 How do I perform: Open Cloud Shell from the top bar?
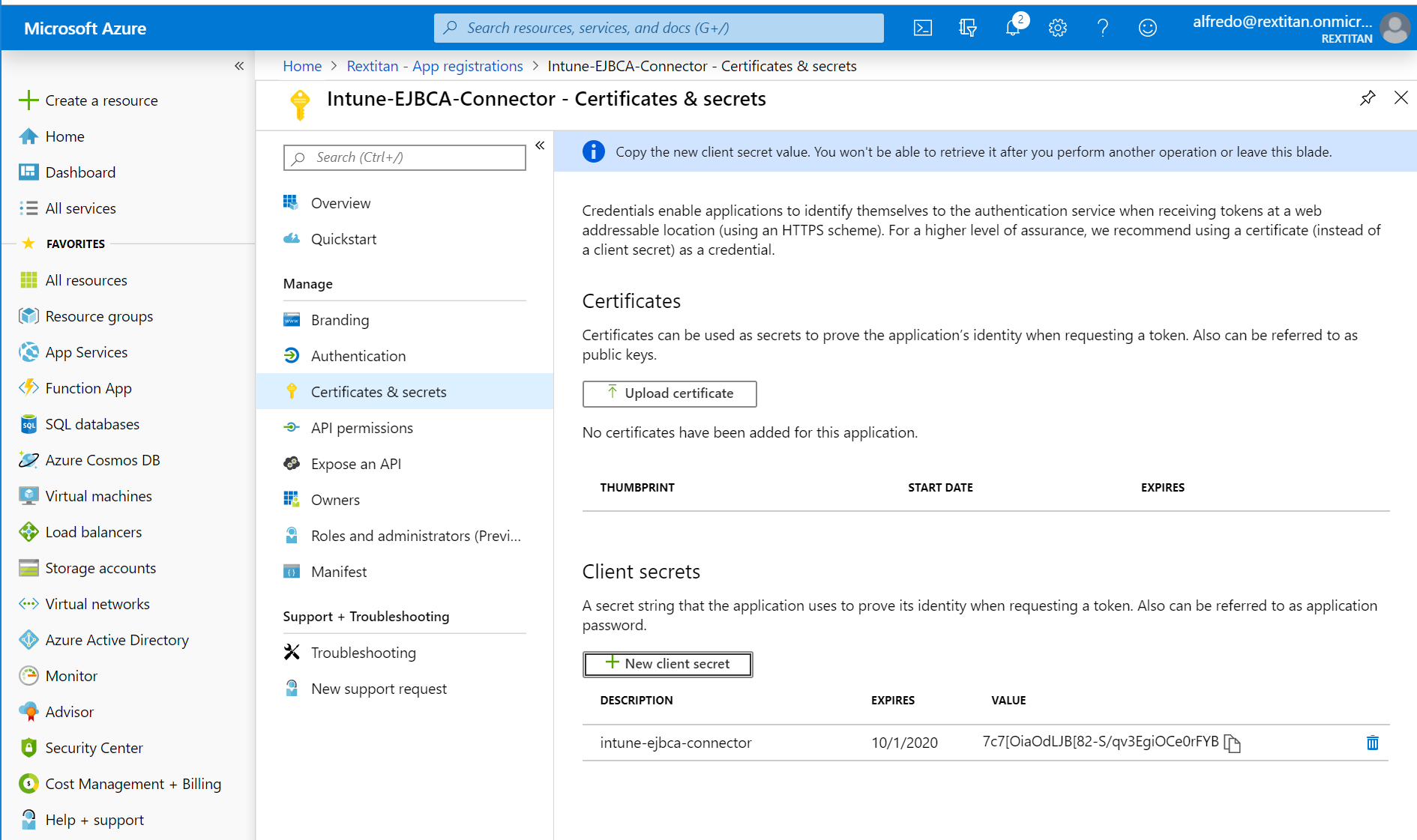pyautogui.click(x=922, y=27)
